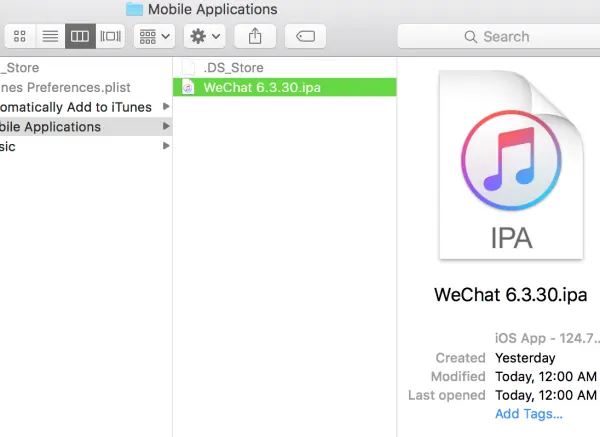Switch to cover flow view
The image size is (600, 437).
110,36
